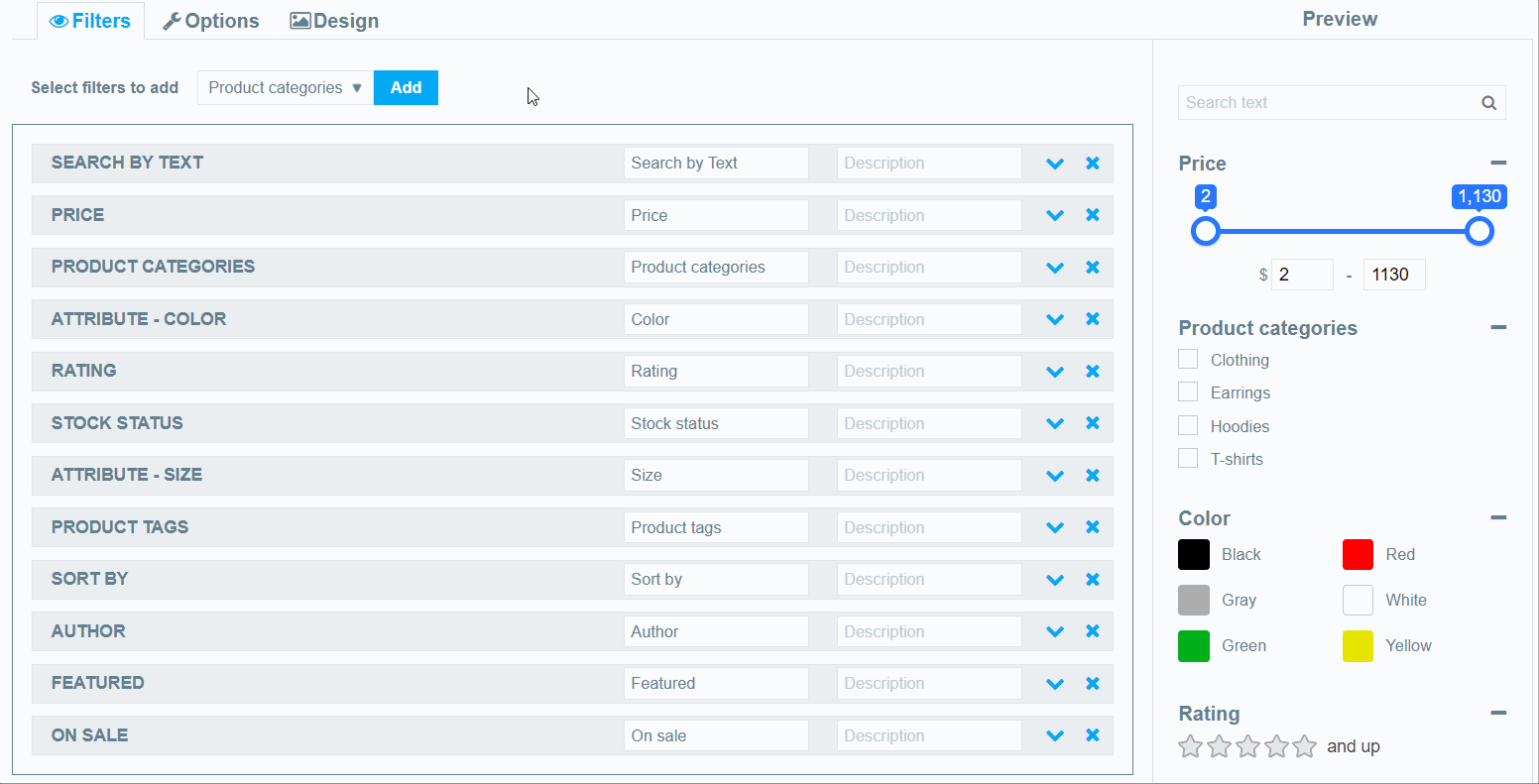Image resolution: width=1539 pixels, height=784 pixels.
Task: Open the Options tab
Action: pyautogui.click(x=211, y=21)
